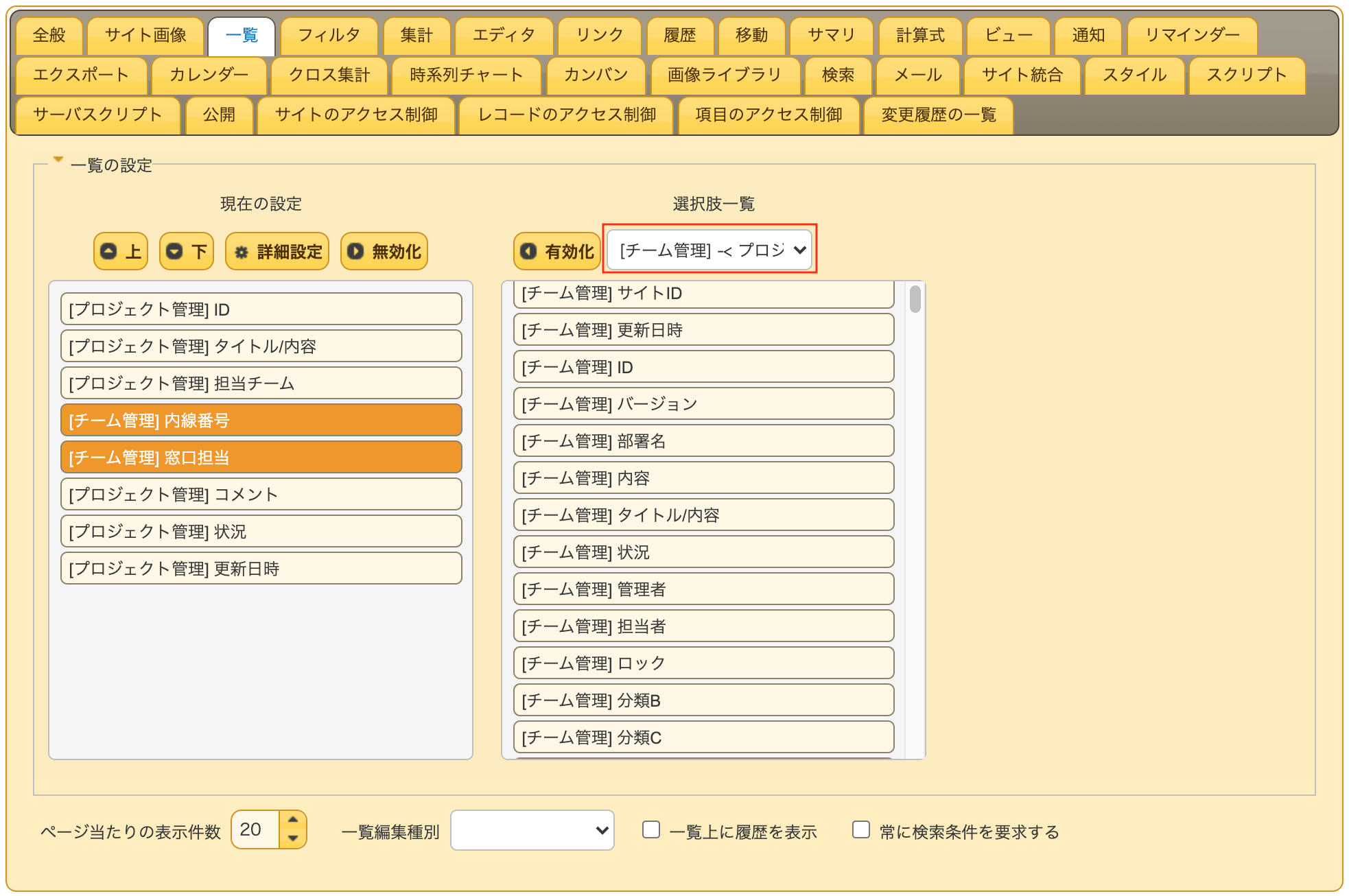Enable 一覧上に履歴を表示 checkbox
This screenshot has height=896, width=1349.
tap(651, 830)
